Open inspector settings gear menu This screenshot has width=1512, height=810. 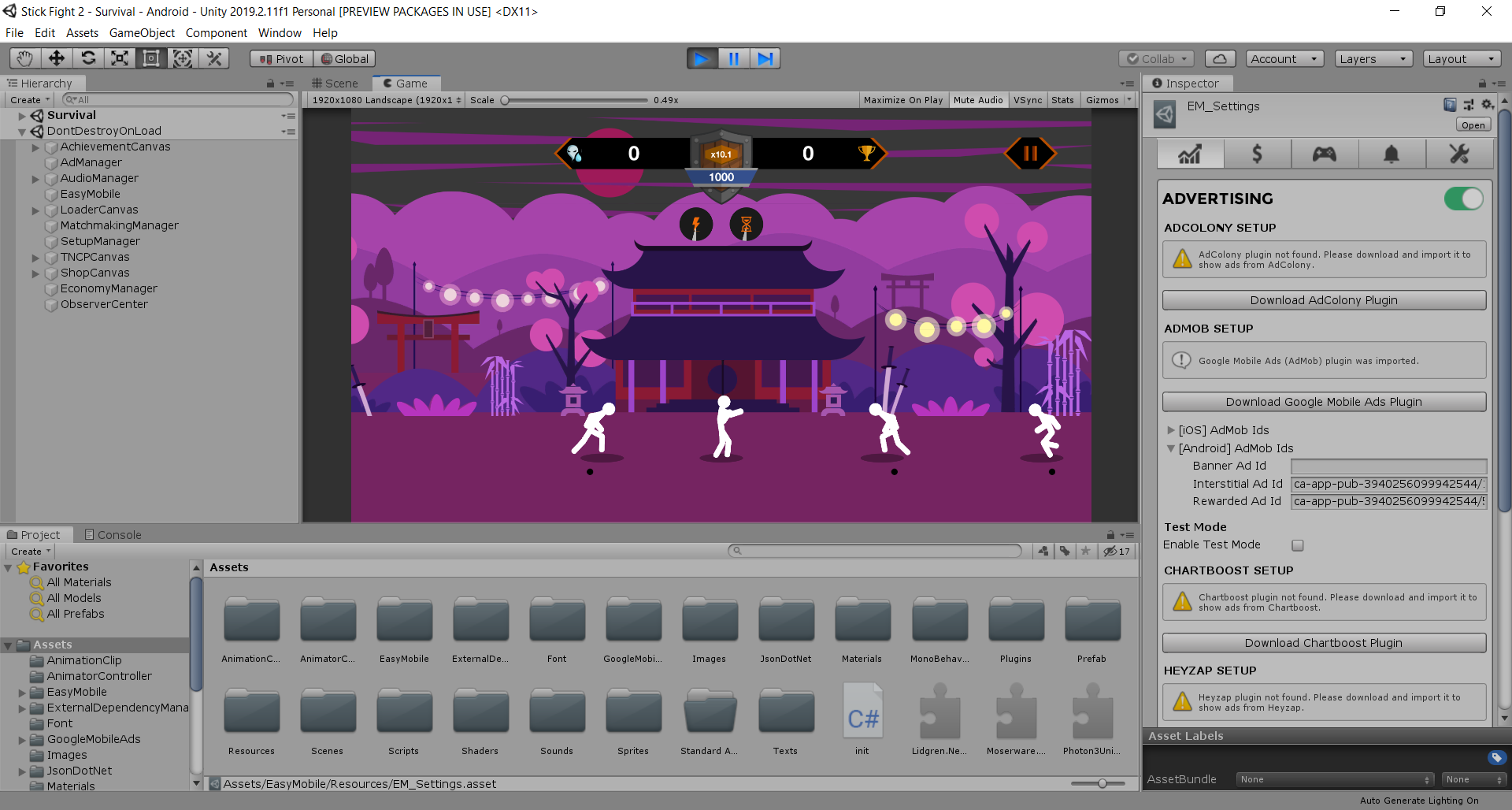[x=1487, y=105]
